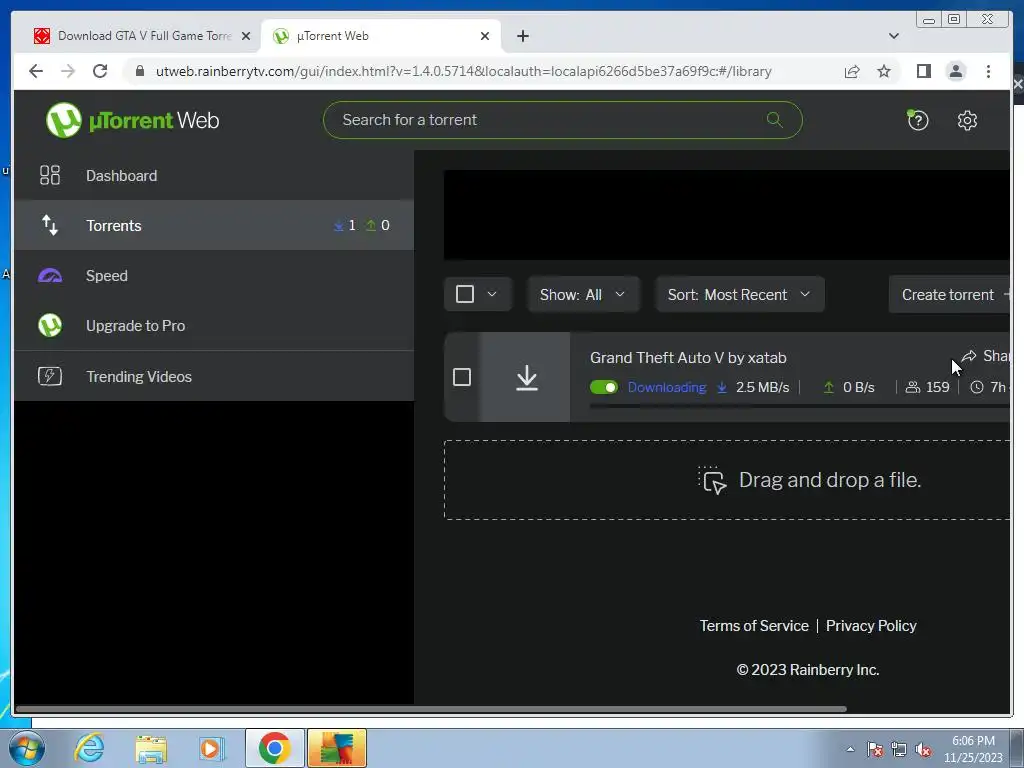Viewport: 1024px width, 768px height.
Task: Click Create torrent button
Action: click(950, 295)
